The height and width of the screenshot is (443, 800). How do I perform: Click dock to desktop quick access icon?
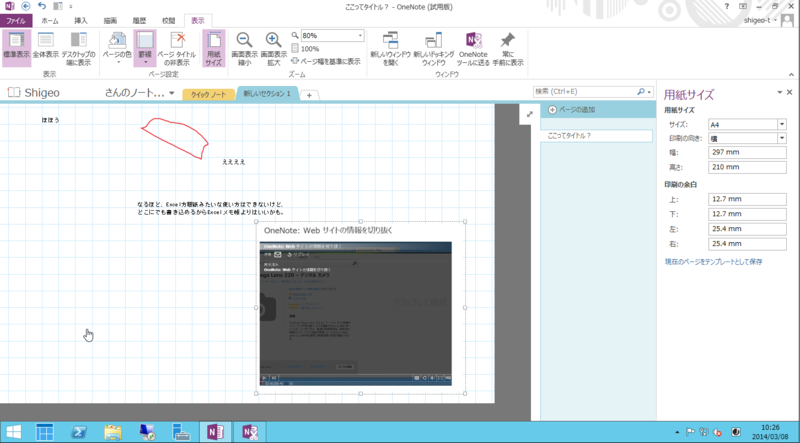(x=58, y=7)
